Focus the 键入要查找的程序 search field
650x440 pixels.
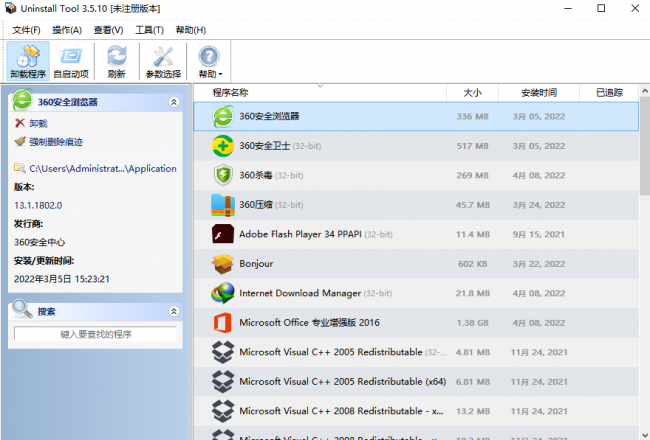(x=95, y=334)
